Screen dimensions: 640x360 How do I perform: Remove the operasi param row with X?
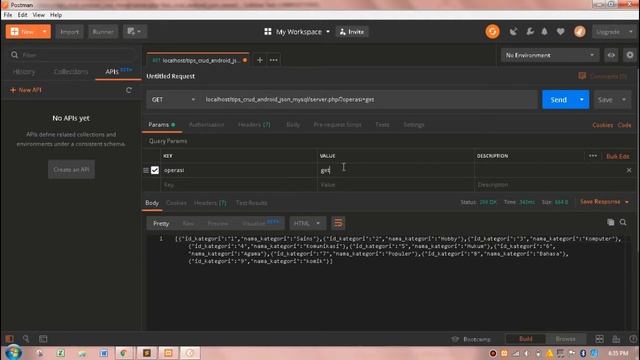[x=629, y=170]
